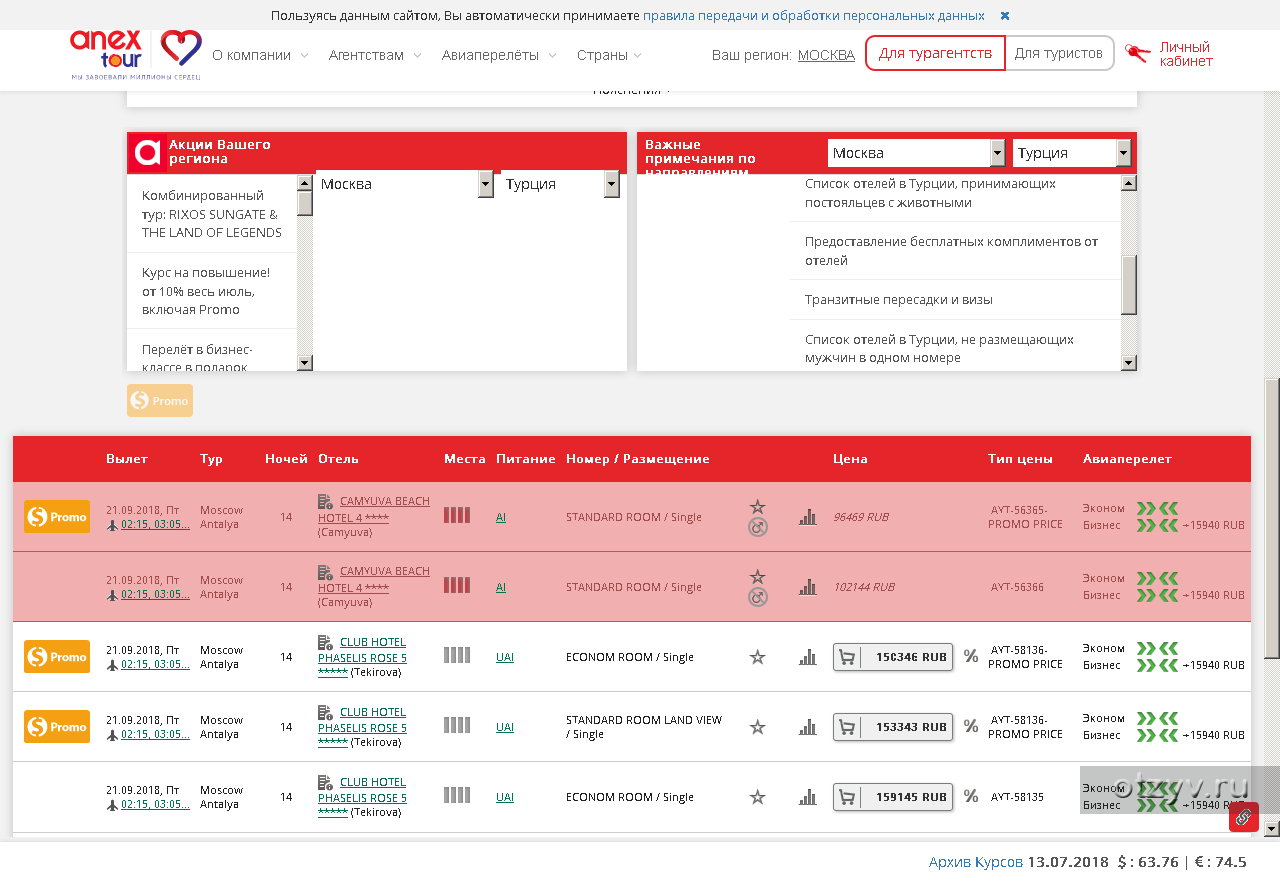This screenshot has width=1280, height=881.
Task: Open Архив Курсов link
Action: 976,862
